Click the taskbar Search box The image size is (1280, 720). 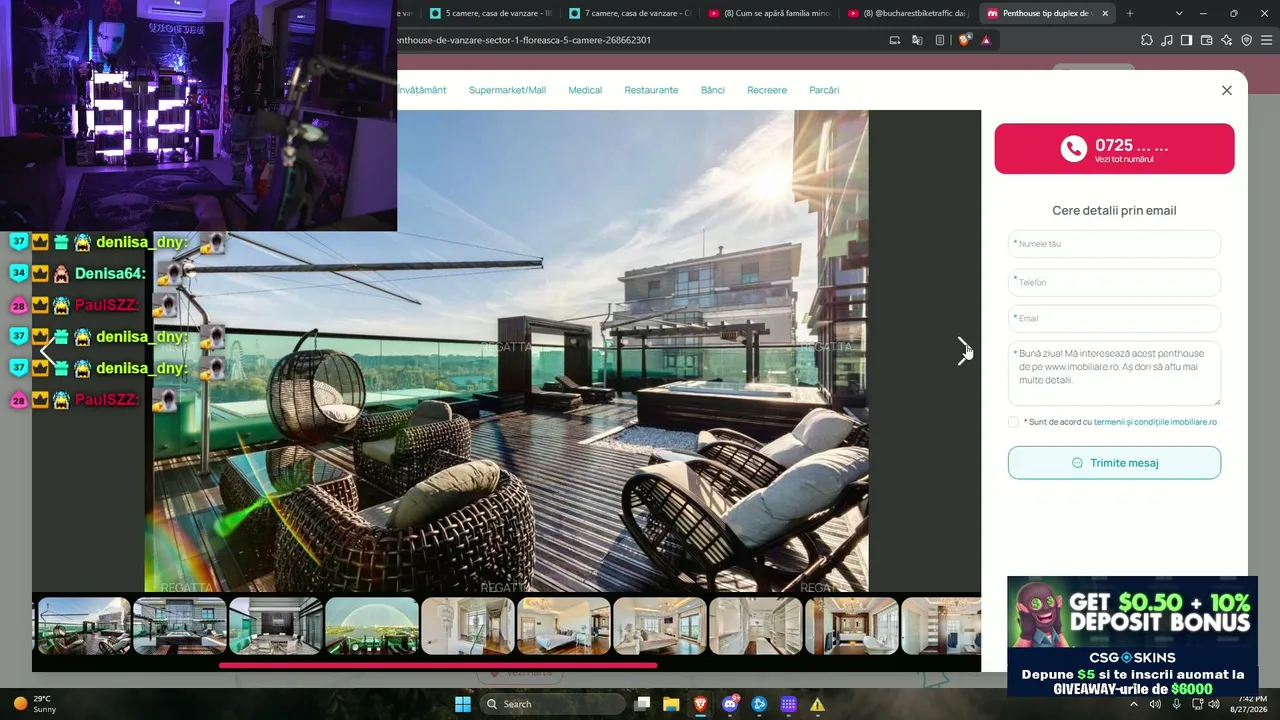551,704
